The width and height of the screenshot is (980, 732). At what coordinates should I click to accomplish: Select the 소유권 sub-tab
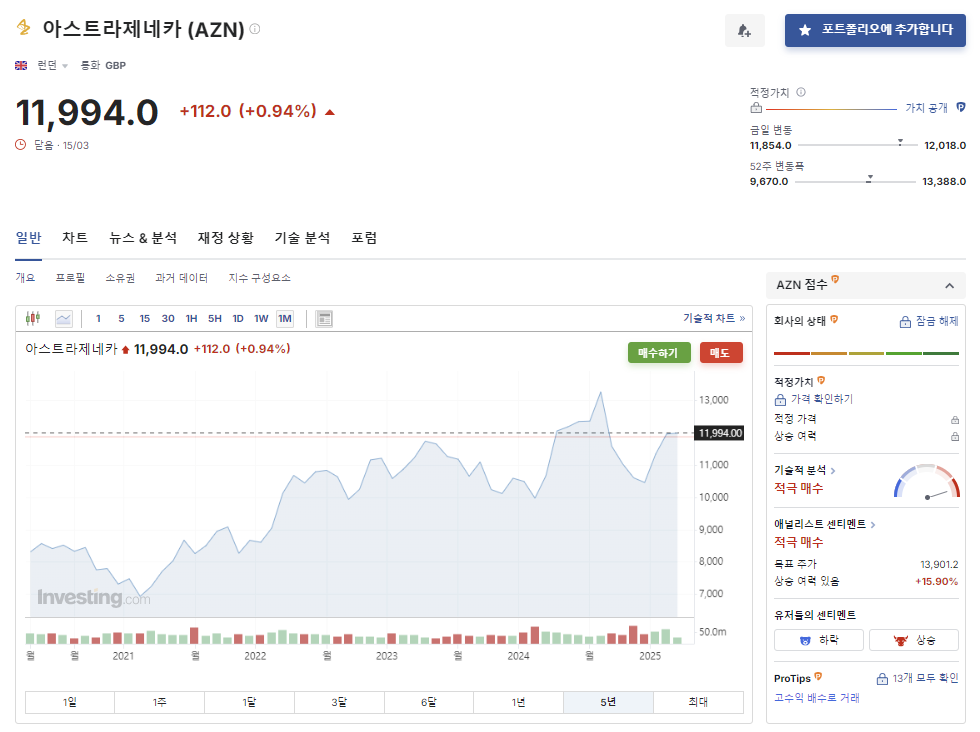120,278
